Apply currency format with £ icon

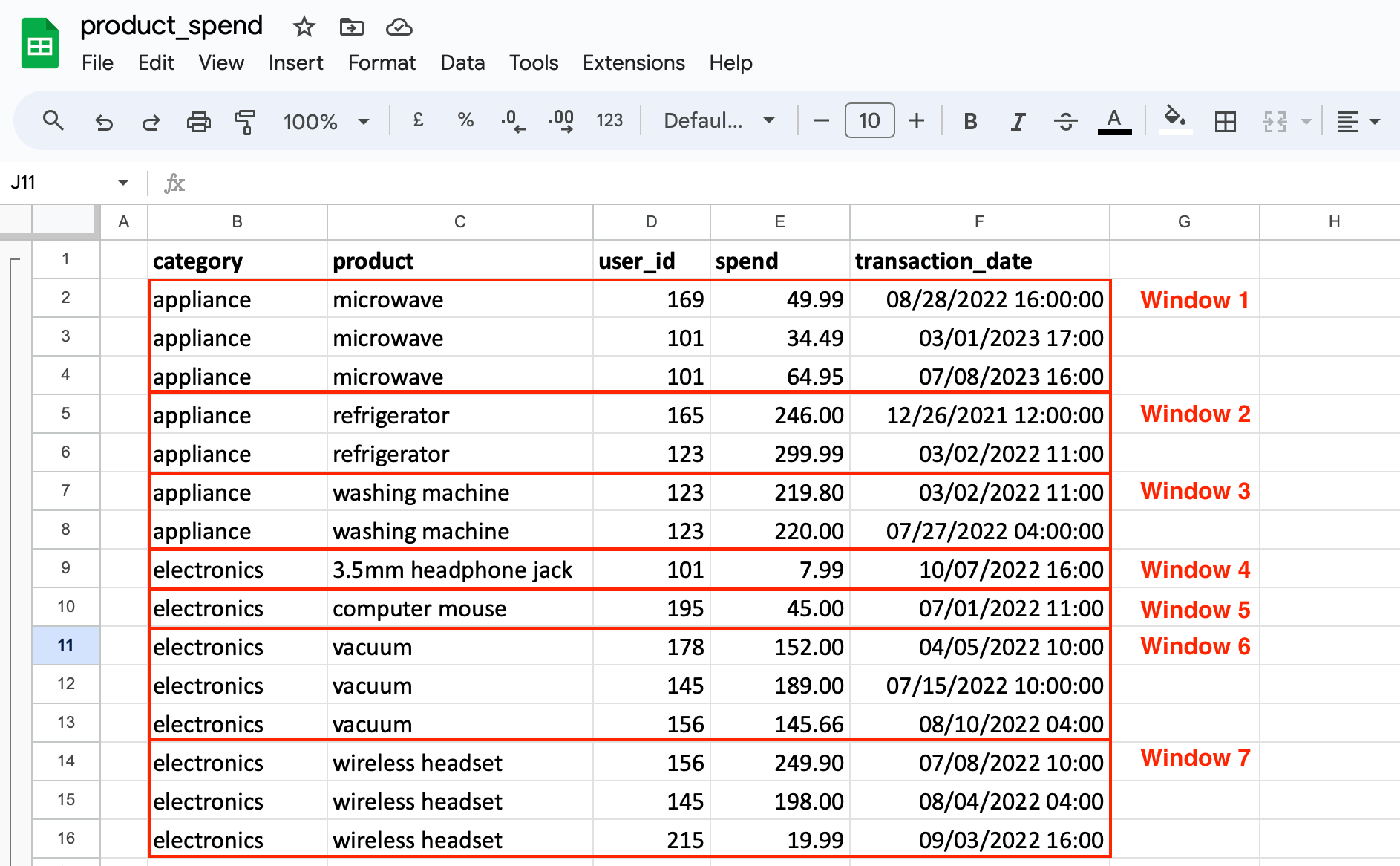[418, 120]
